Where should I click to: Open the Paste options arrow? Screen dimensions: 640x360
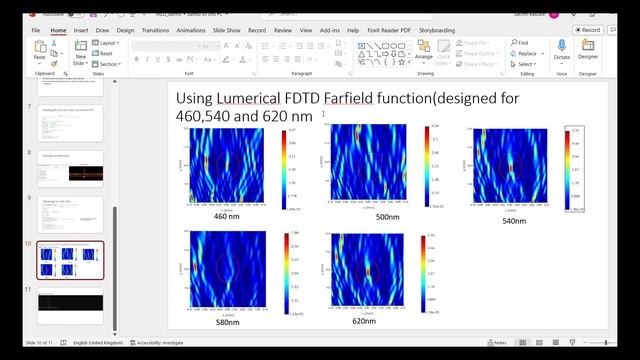40,64
